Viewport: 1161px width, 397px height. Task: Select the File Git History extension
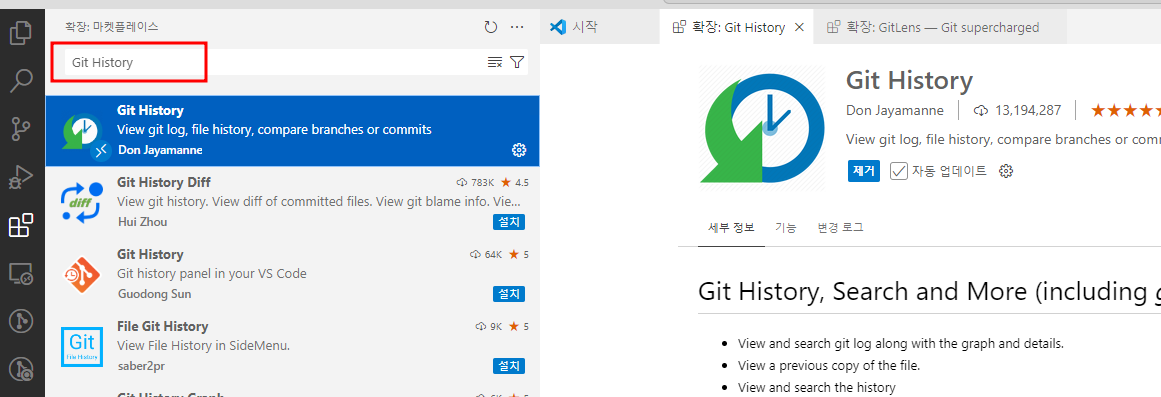click(x=292, y=346)
